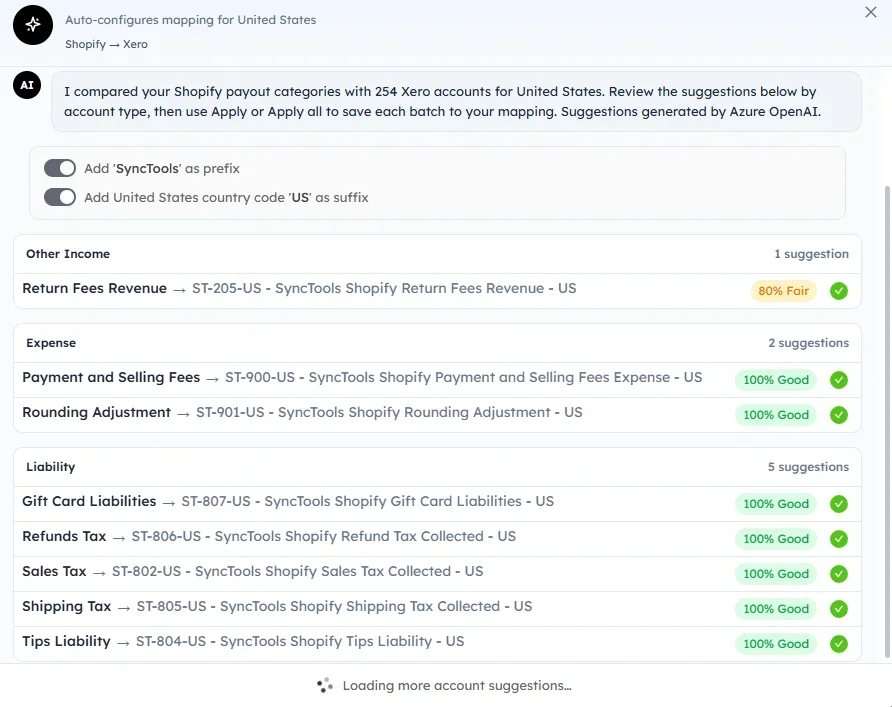Click '100% Good' badge on Gift Card Liabilities
Image resolution: width=892 pixels, height=707 pixels.
(x=776, y=503)
